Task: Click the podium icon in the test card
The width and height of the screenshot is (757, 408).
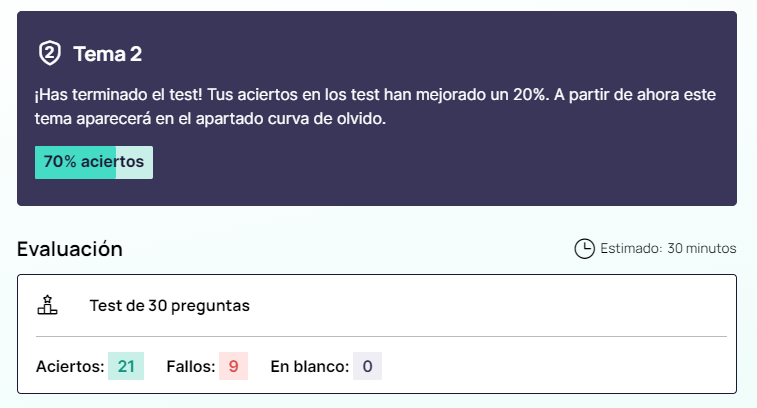Action: click(47, 305)
